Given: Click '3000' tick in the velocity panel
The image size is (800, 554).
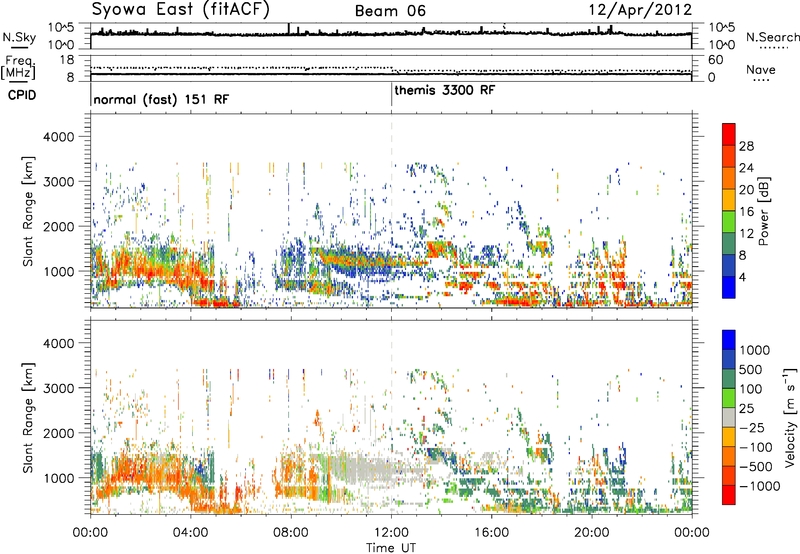Looking at the screenshot, I should pyautogui.click(x=58, y=388).
